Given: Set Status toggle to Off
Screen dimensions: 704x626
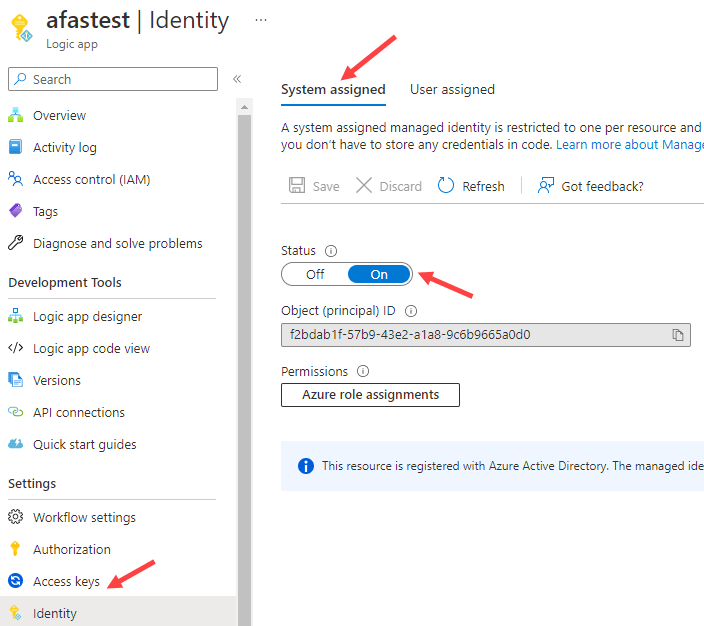Looking at the screenshot, I should tap(315, 274).
